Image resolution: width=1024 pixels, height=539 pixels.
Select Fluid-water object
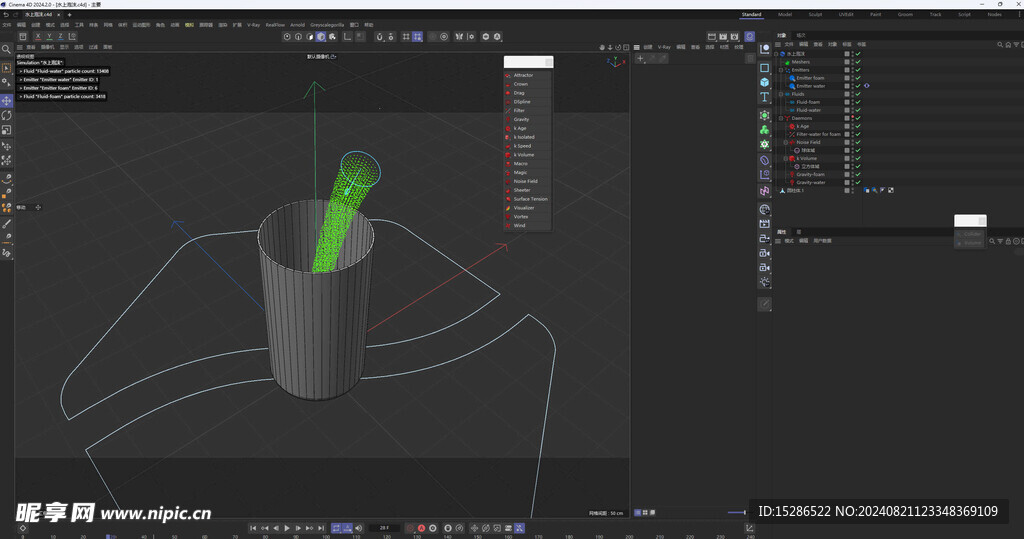(808, 110)
